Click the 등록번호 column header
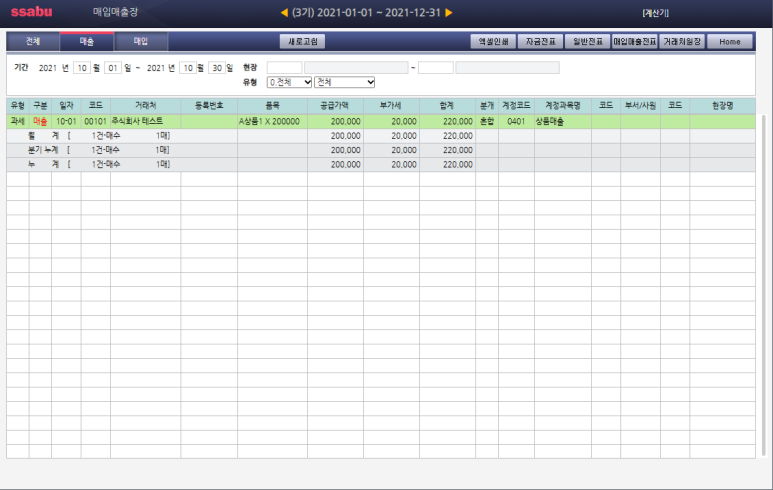 click(x=209, y=105)
